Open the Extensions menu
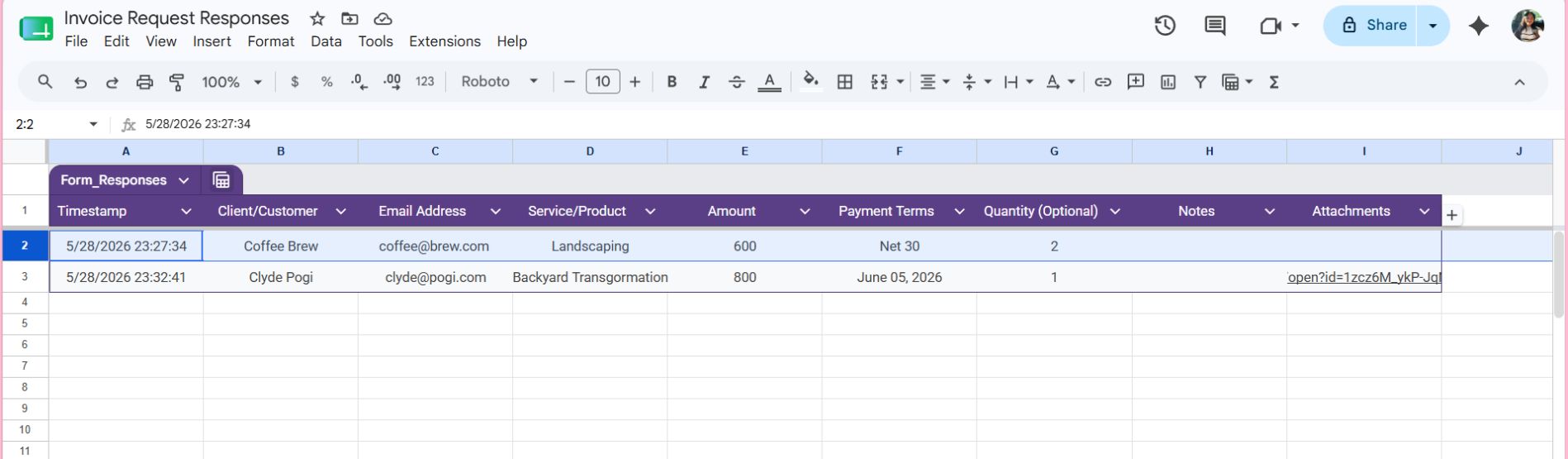Viewport: 1568px width, 459px height. point(444,41)
